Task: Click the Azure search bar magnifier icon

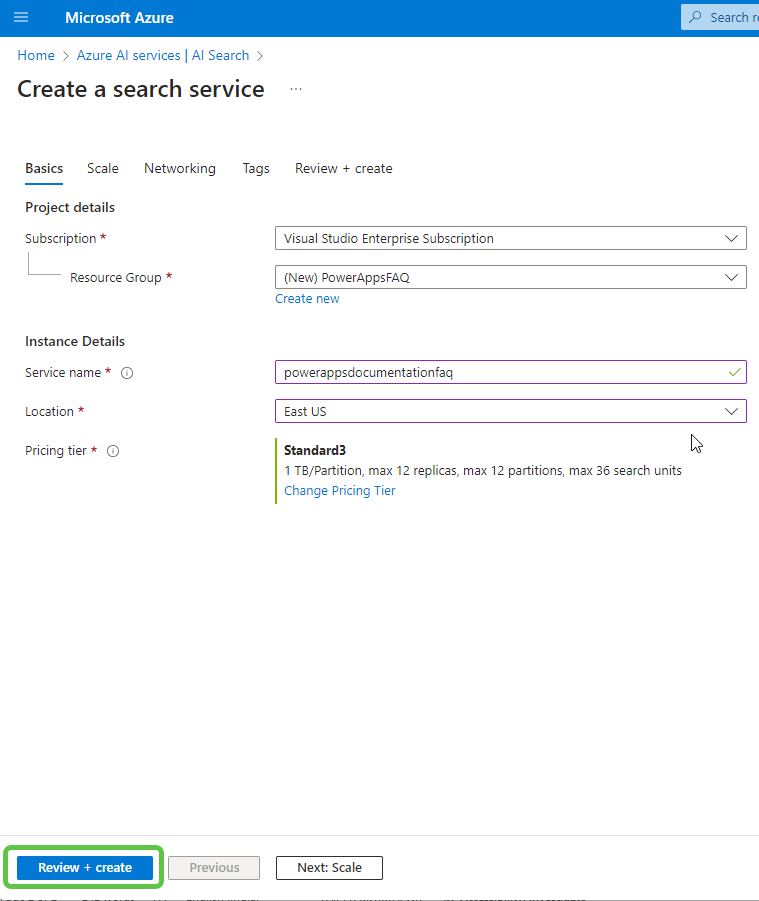Action: click(694, 17)
